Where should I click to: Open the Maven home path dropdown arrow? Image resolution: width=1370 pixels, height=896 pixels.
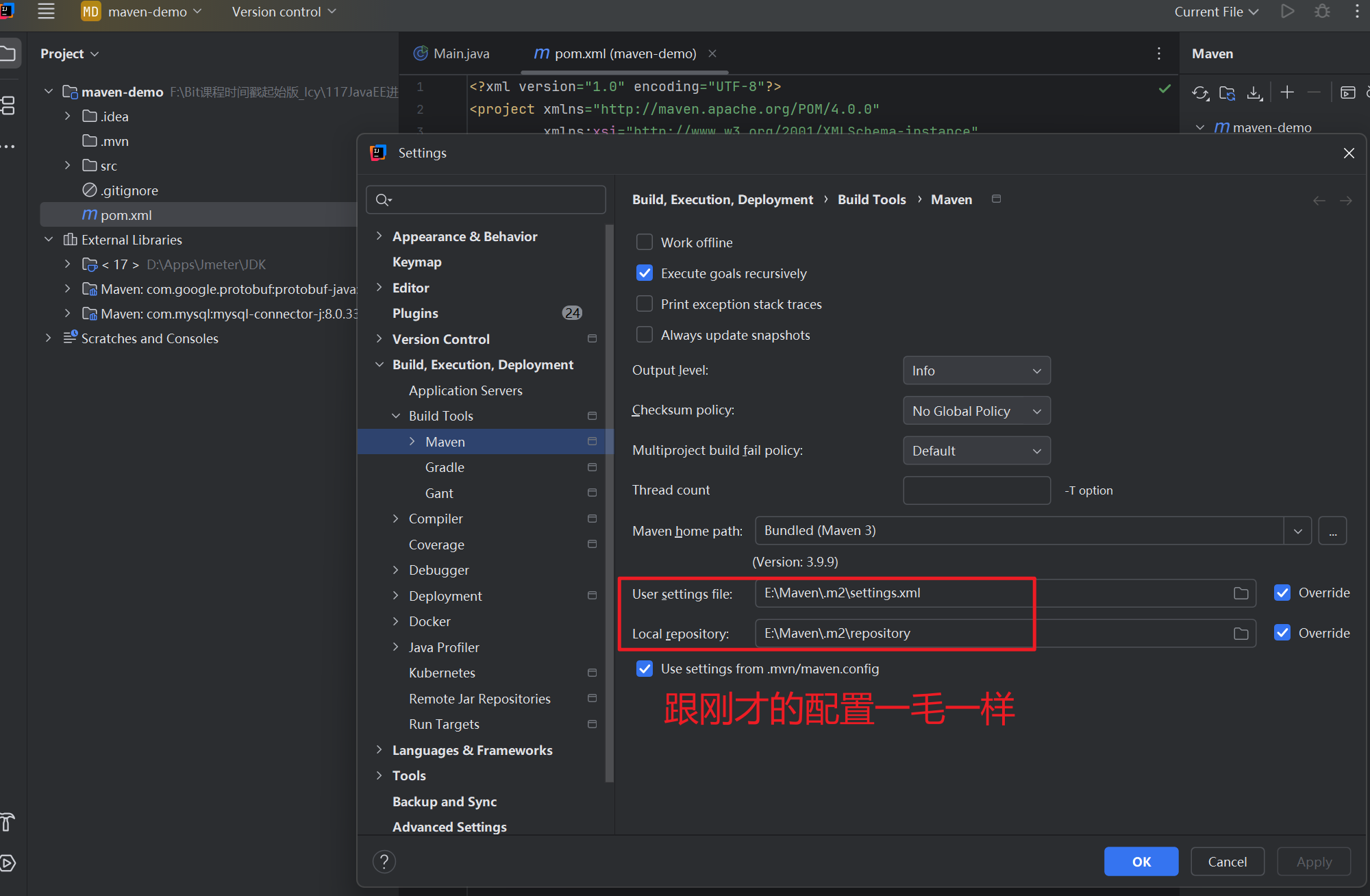click(1297, 531)
